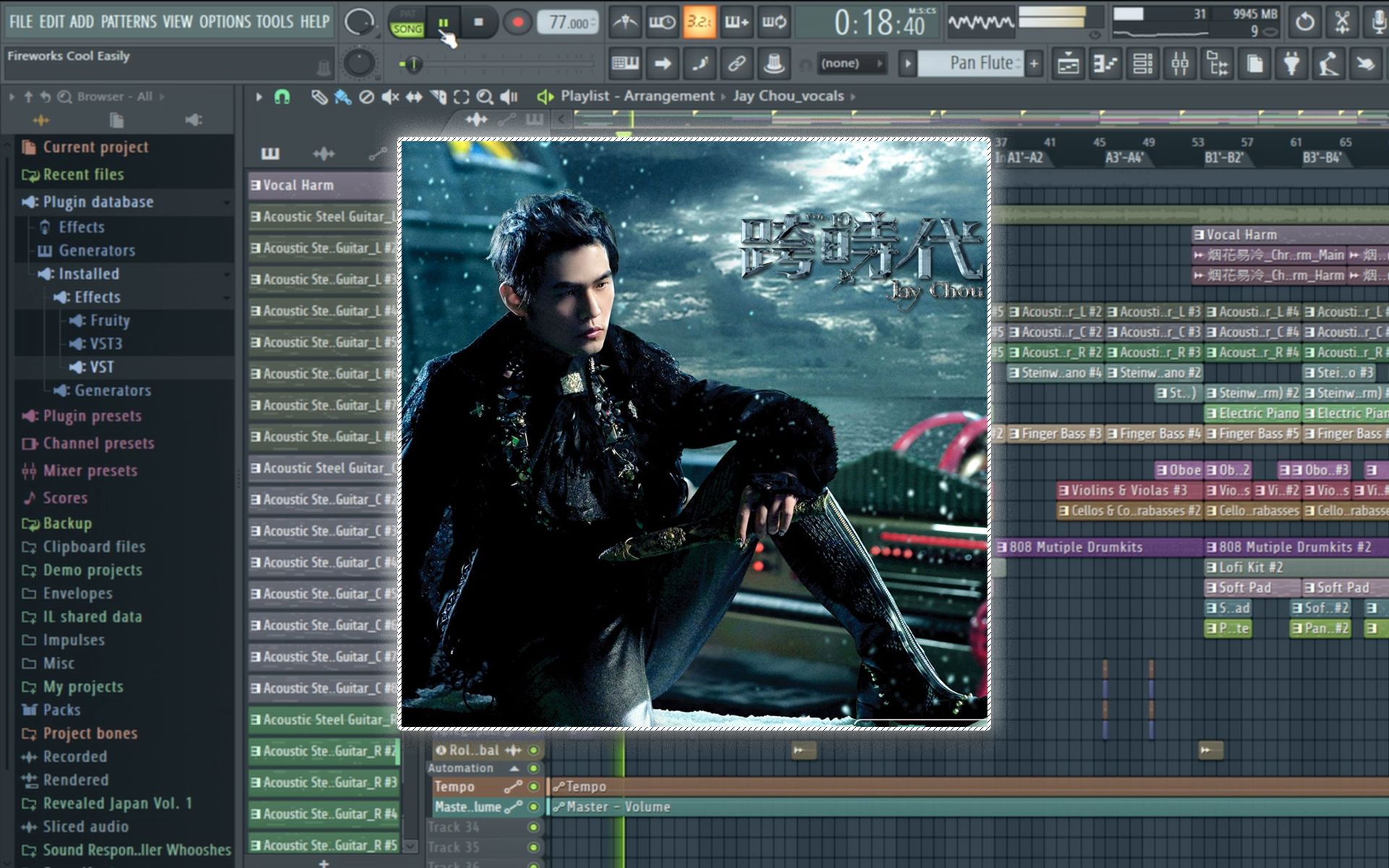
Task: Click the red record button
Action: pos(517,22)
